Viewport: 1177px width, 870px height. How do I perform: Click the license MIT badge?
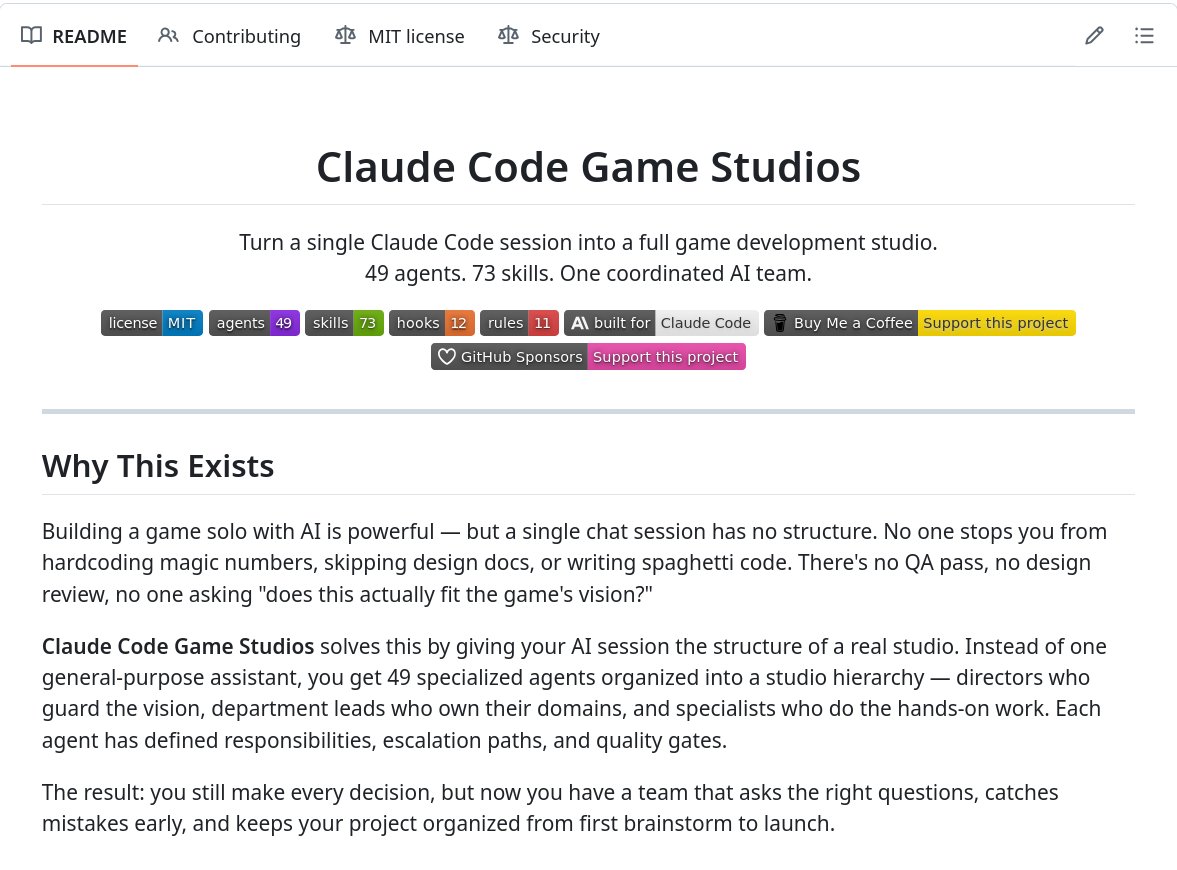(x=152, y=323)
